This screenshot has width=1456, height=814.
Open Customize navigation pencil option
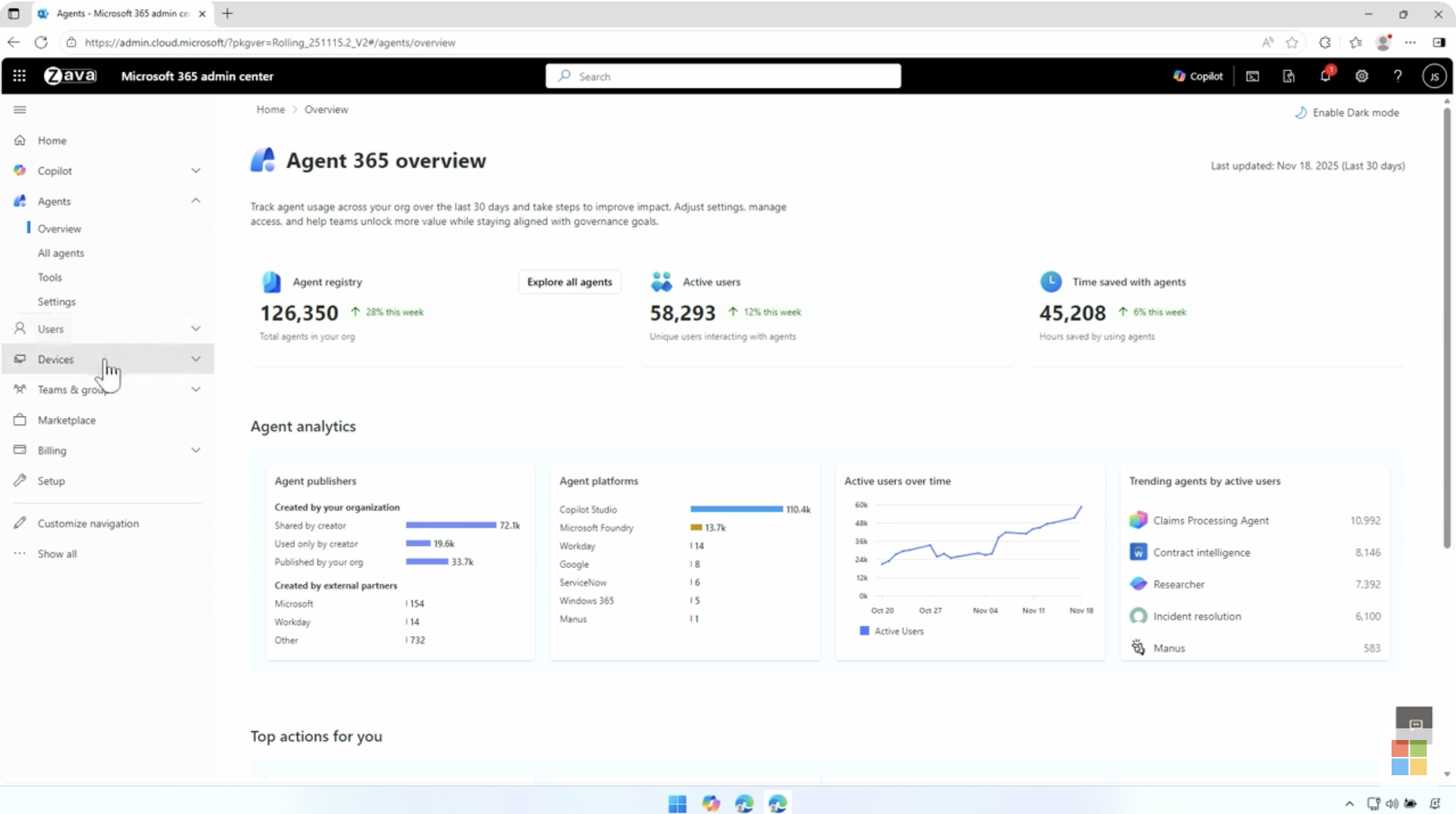click(88, 523)
